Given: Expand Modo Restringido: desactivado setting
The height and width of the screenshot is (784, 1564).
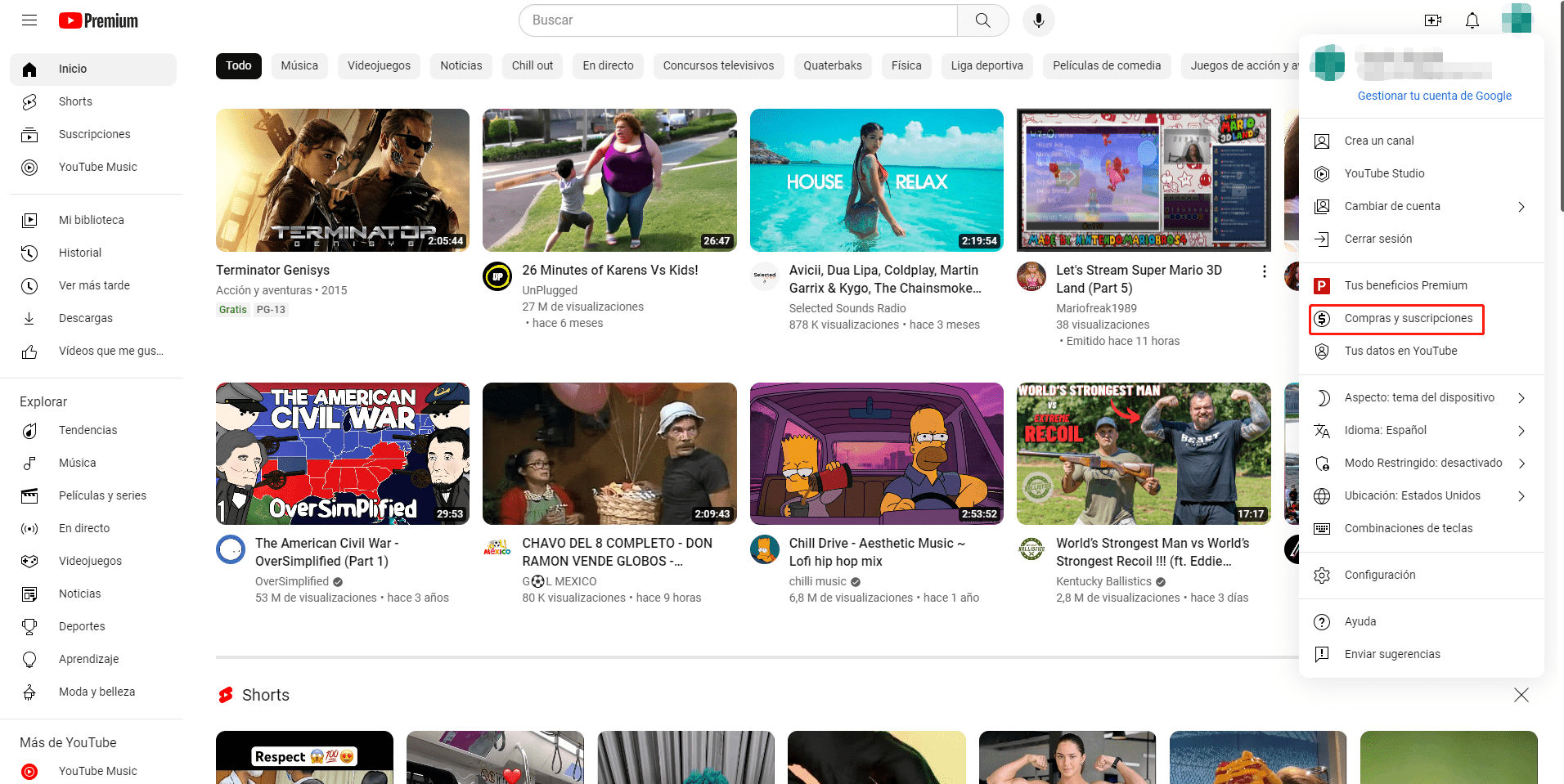Looking at the screenshot, I should click(1422, 463).
